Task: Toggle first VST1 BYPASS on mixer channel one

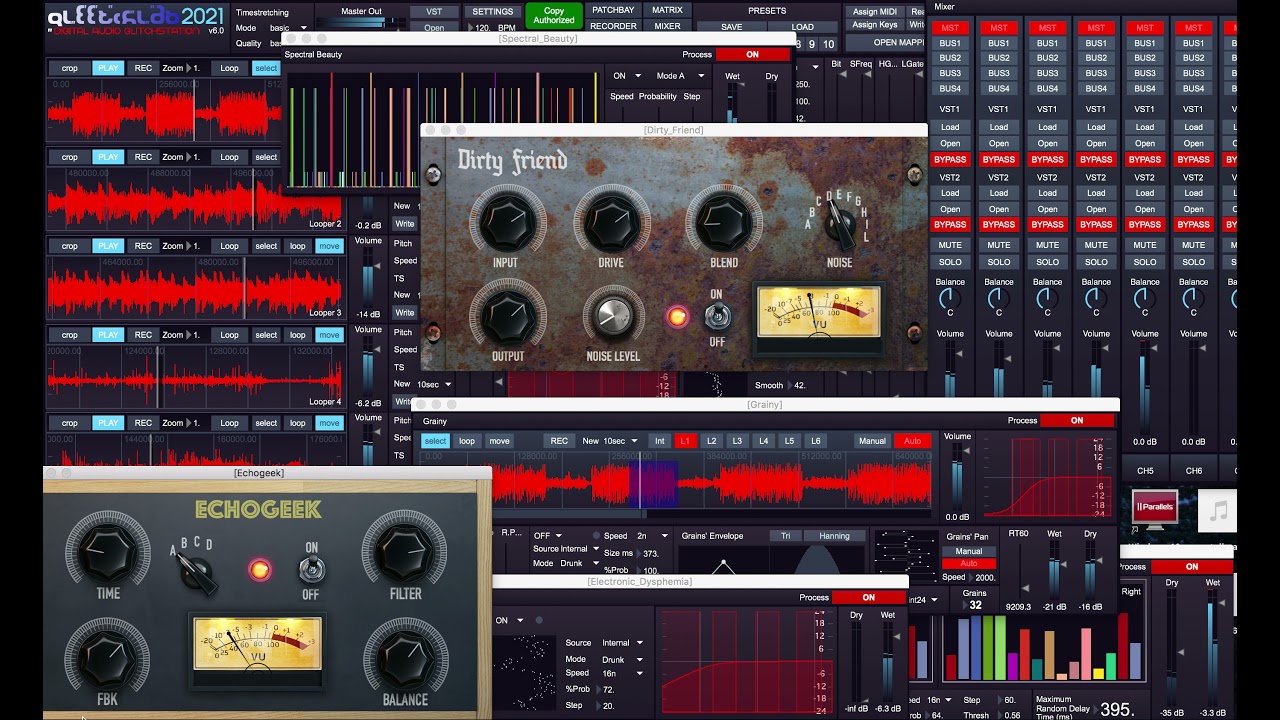Action: pyautogui.click(x=950, y=160)
